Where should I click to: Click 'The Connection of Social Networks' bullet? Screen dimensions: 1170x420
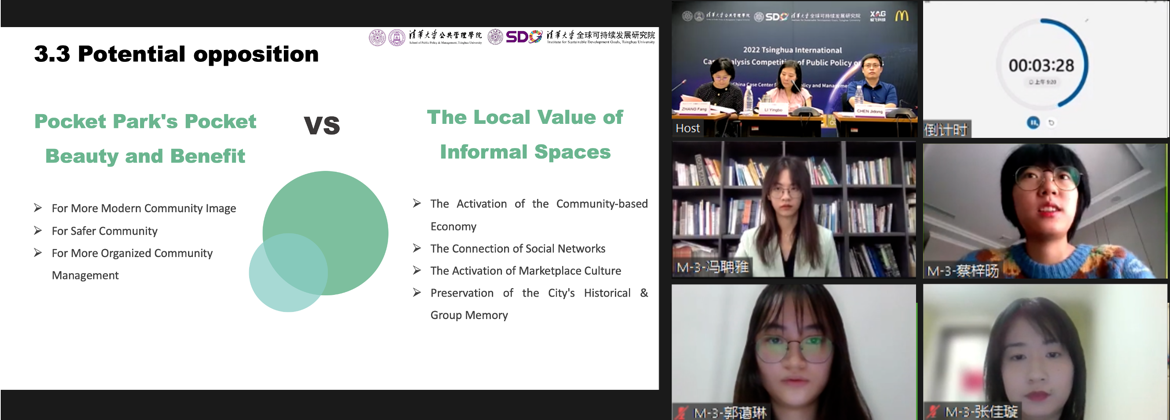(x=517, y=248)
